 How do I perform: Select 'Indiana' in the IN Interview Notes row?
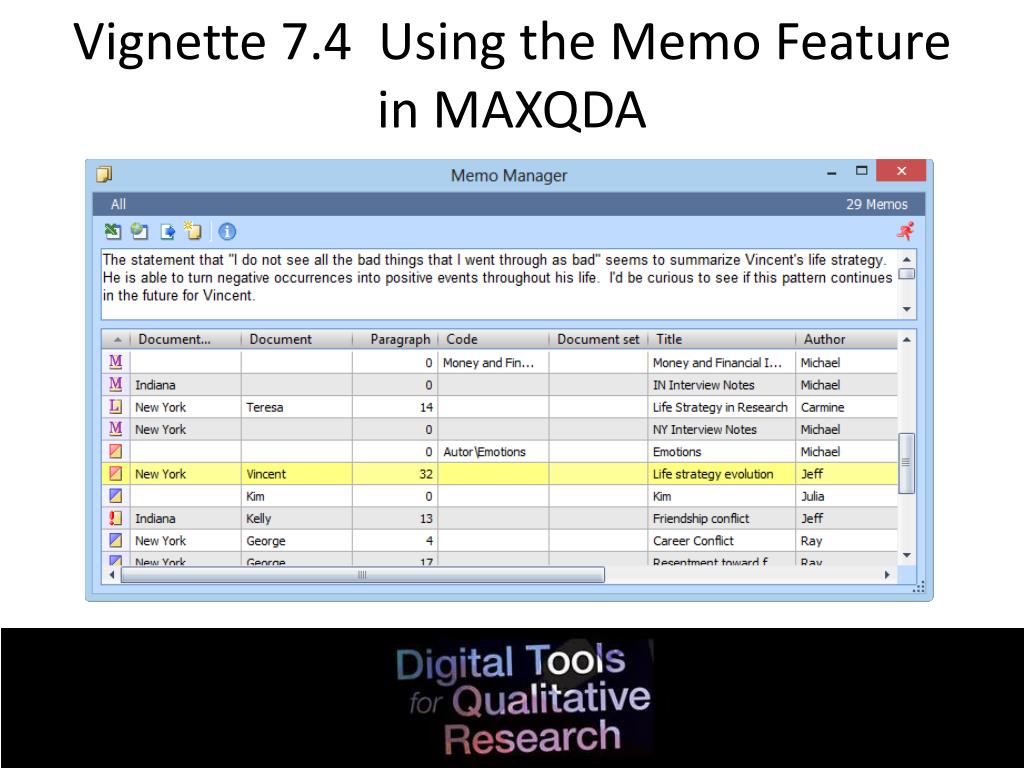[155, 385]
